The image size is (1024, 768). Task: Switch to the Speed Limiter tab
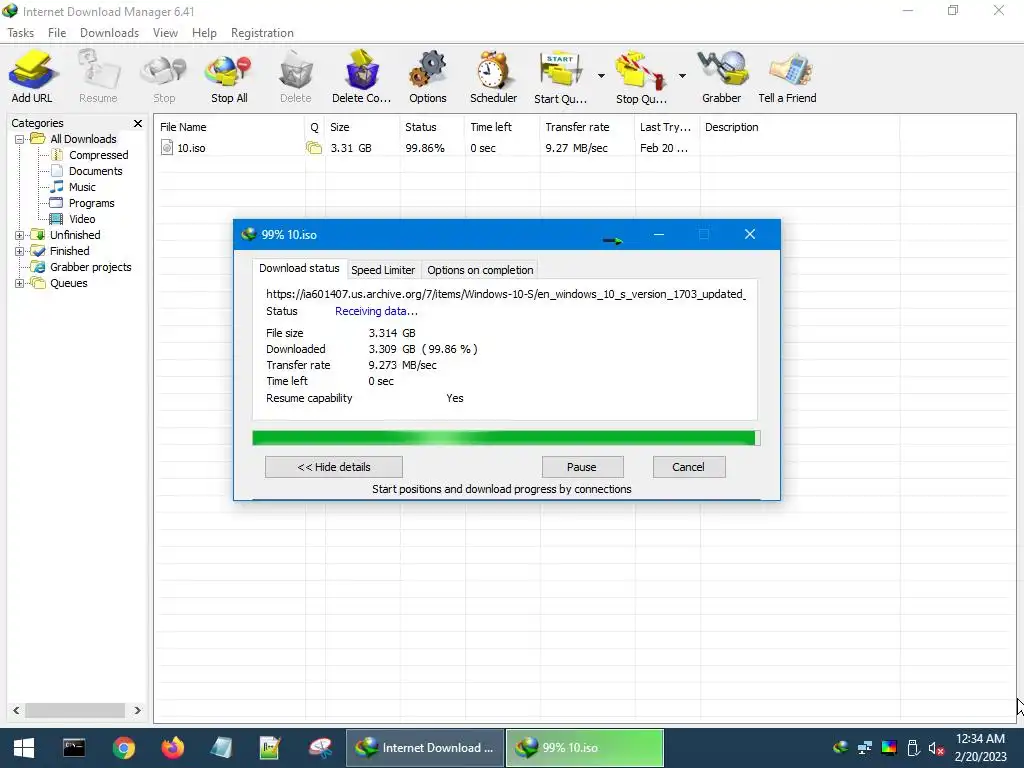click(x=383, y=270)
